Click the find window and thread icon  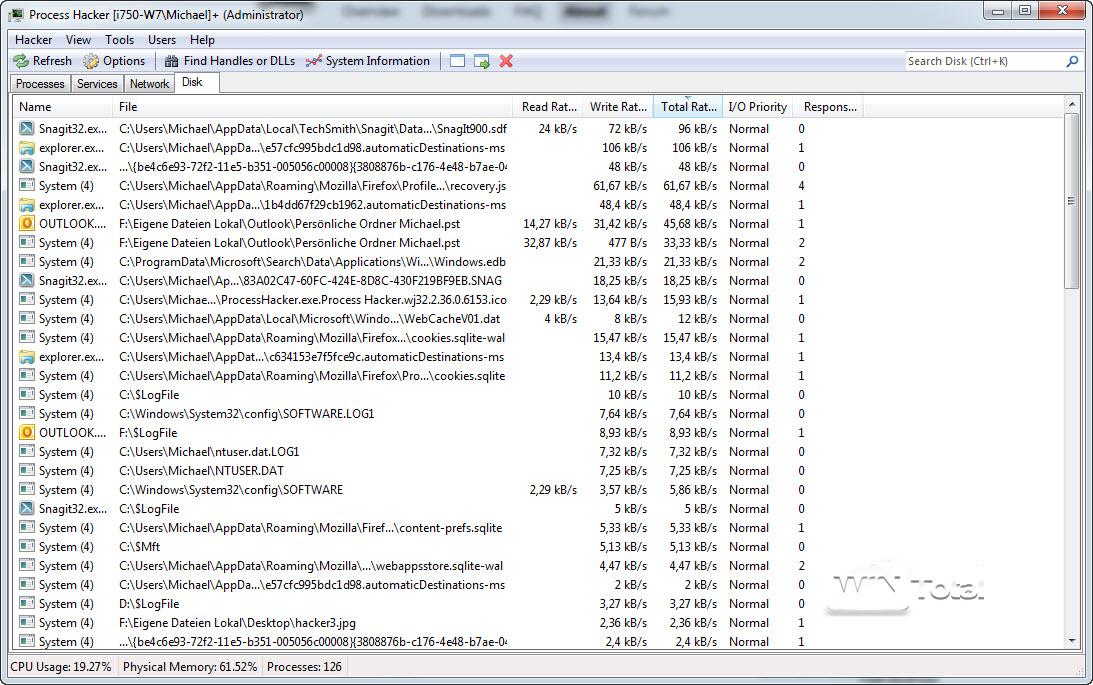click(482, 61)
